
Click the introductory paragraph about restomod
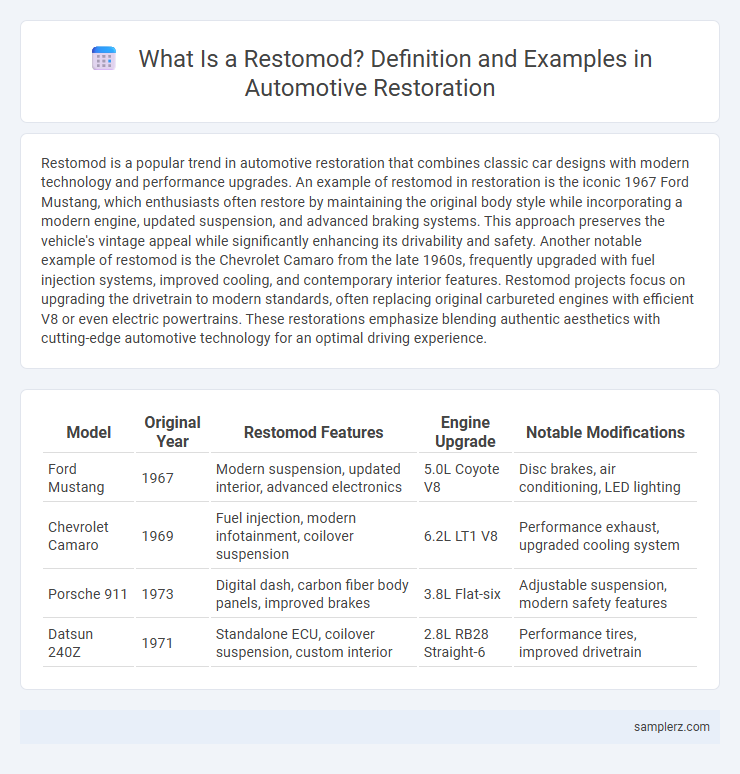368,250
